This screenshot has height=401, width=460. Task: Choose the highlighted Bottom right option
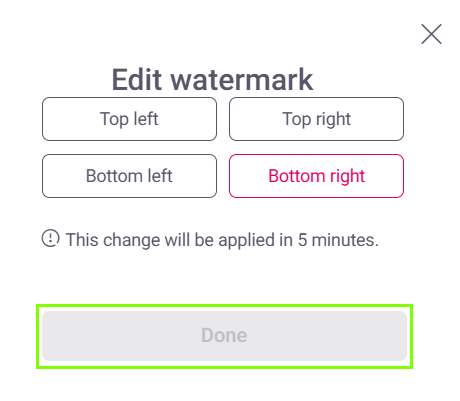click(x=316, y=176)
